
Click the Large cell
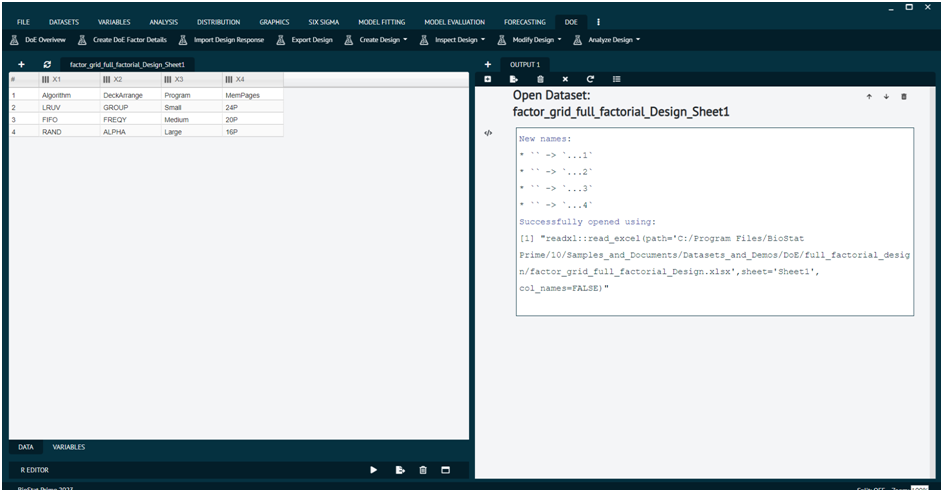click(192, 132)
